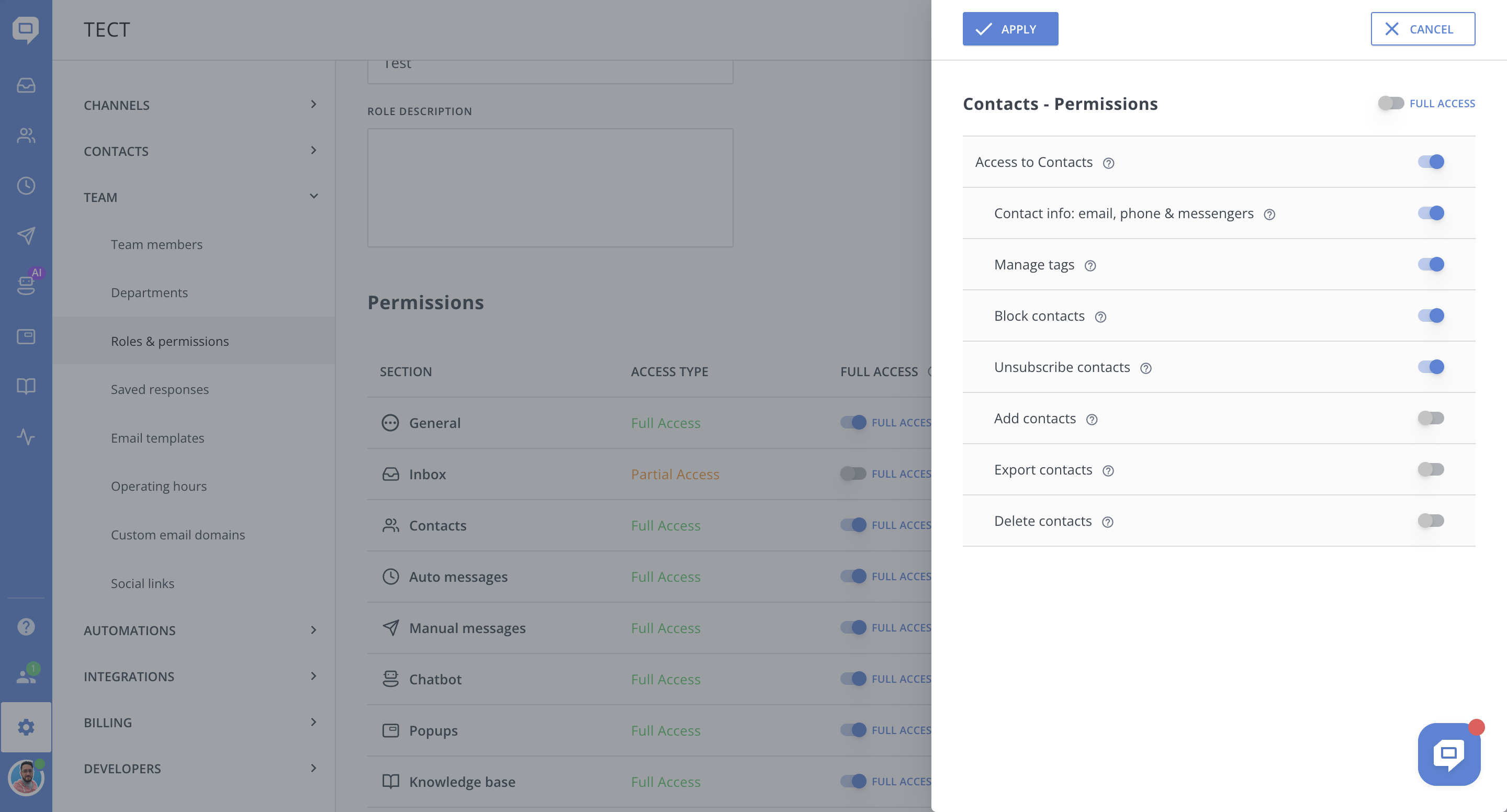Expand the CHANNELS settings section
The width and height of the screenshot is (1507, 812).
(x=199, y=105)
